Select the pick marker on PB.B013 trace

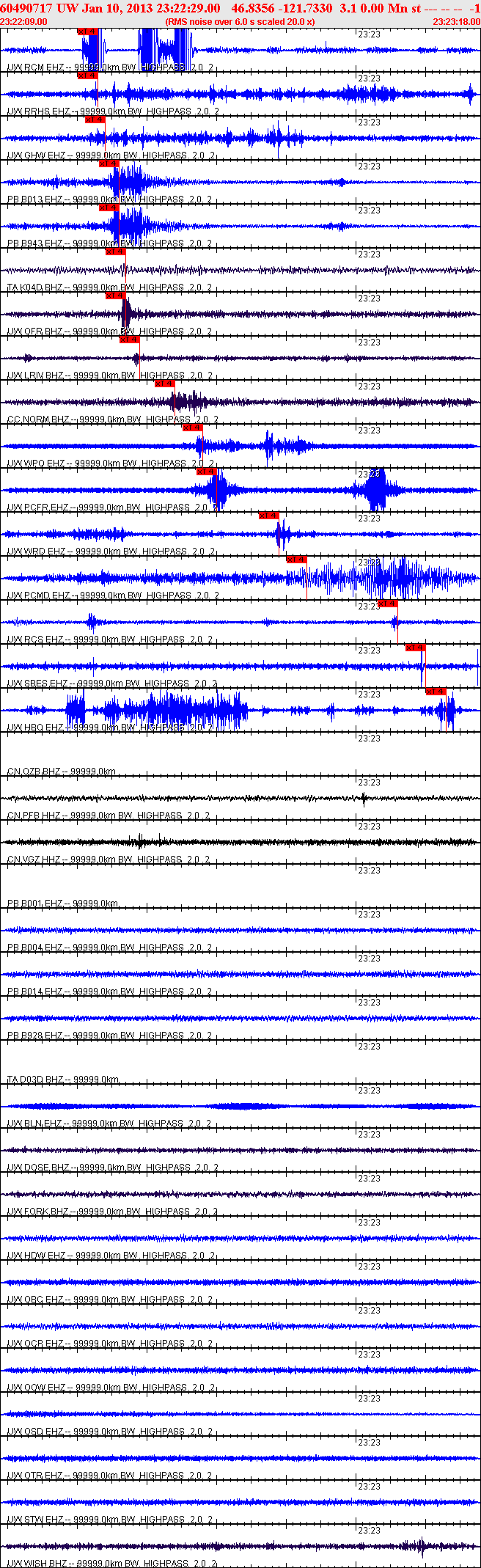(109, 164)
